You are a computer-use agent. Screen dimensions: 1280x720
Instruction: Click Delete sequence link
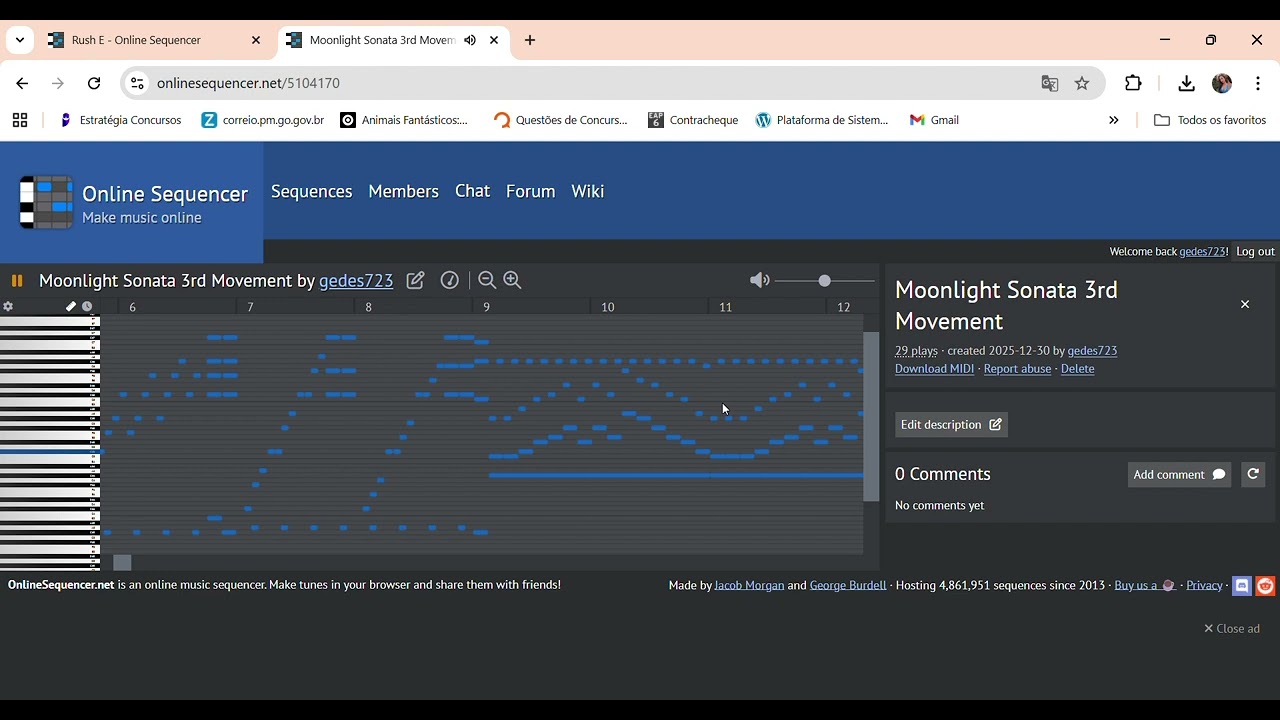point(1077,369)
